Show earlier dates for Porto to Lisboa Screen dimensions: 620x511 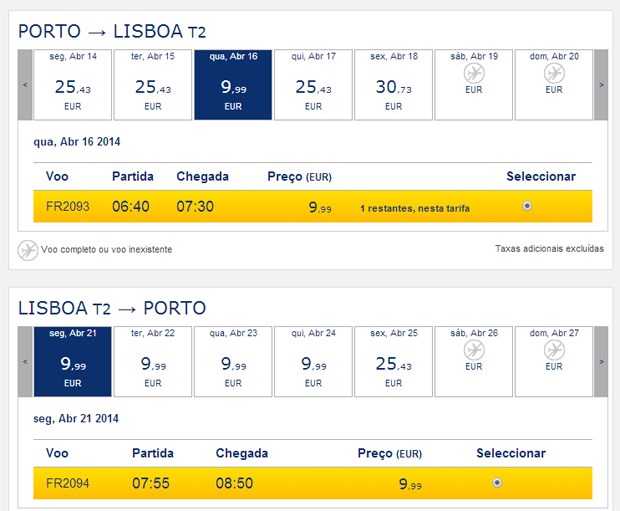point(24,85)
